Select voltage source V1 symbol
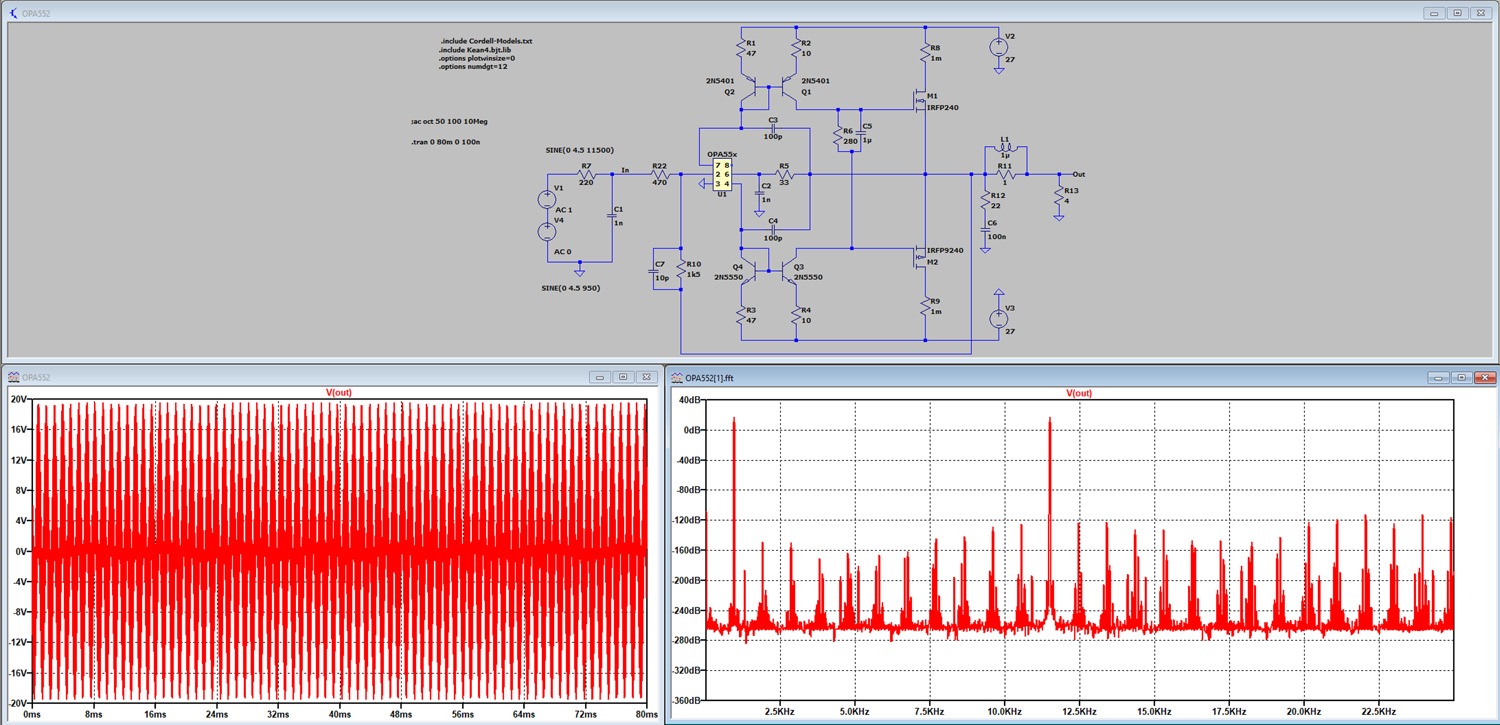Viewport: 1500px width, 725px height. tap(546, 198)
